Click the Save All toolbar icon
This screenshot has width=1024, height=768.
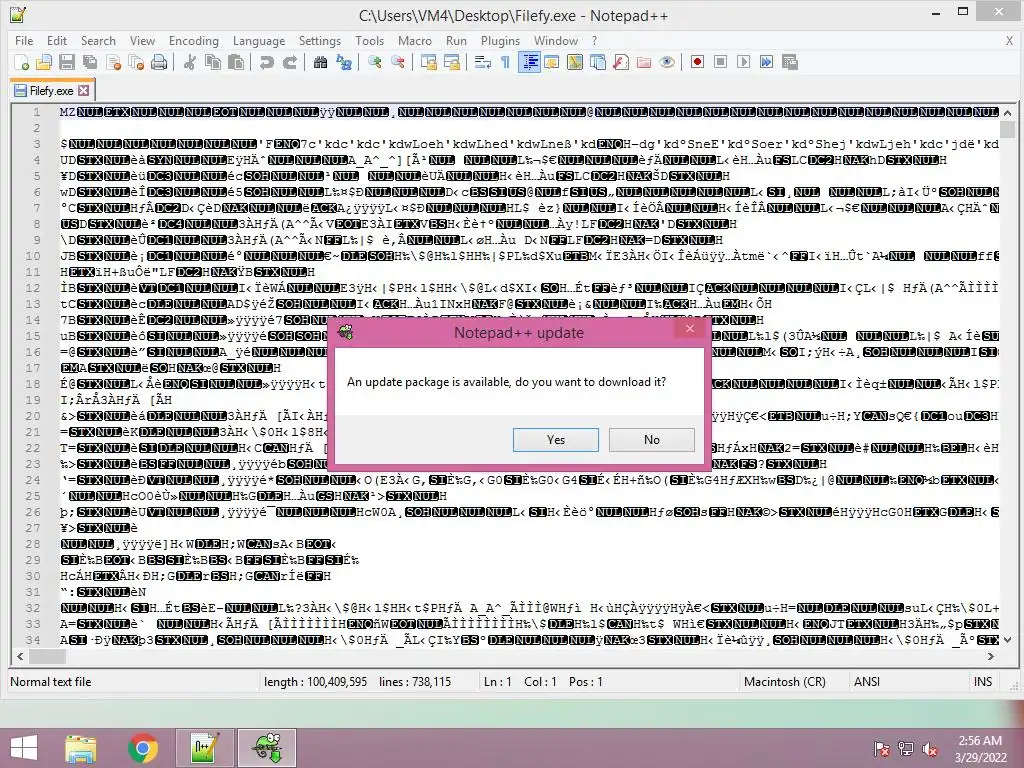coord(89,62)
